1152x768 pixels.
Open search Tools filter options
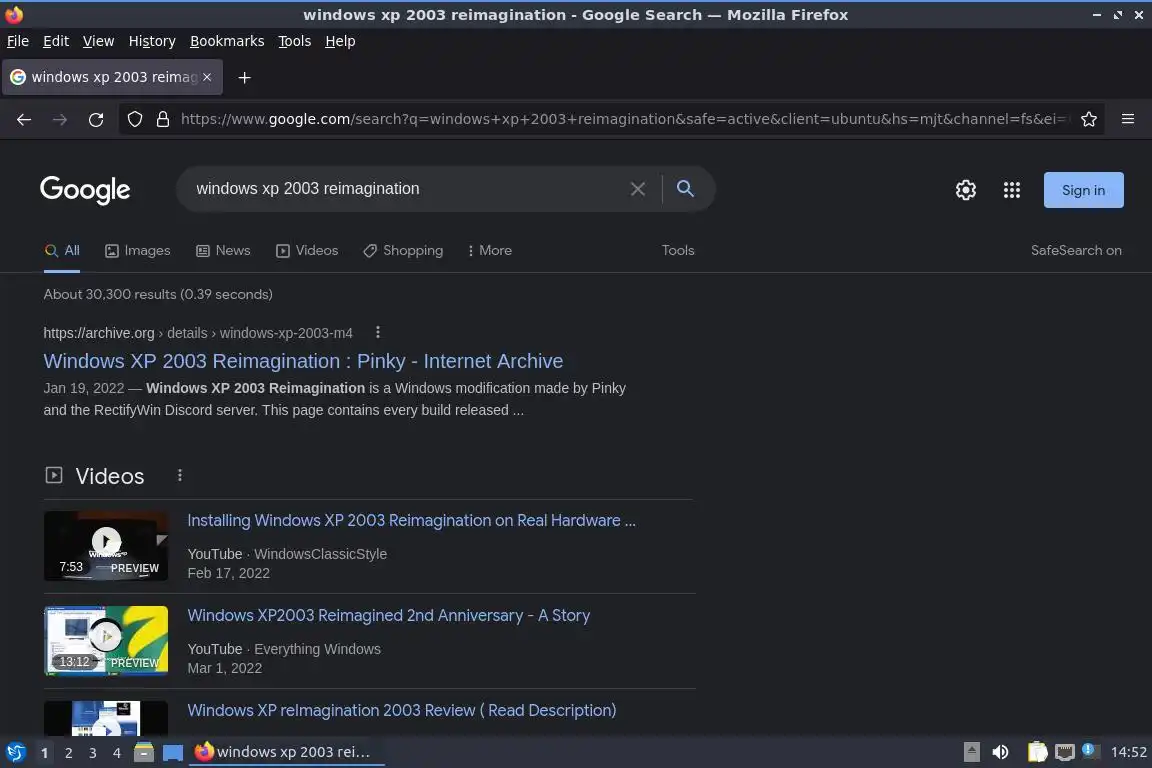[678, 251]
